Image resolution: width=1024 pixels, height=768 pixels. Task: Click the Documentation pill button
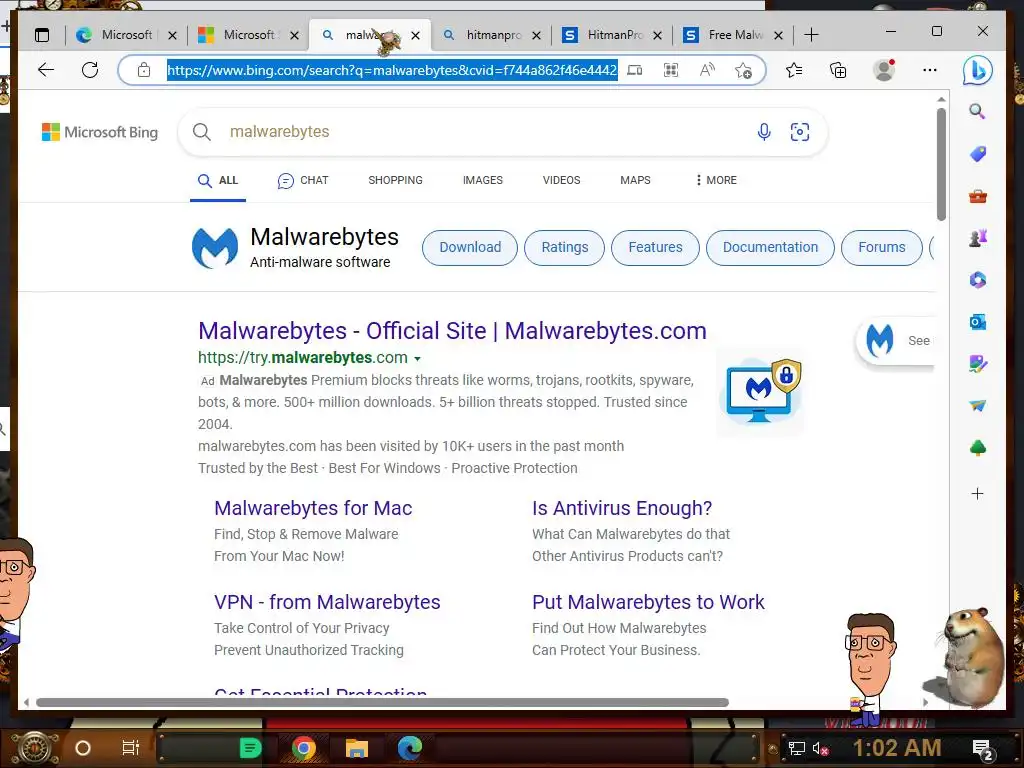tap(770, 248)
